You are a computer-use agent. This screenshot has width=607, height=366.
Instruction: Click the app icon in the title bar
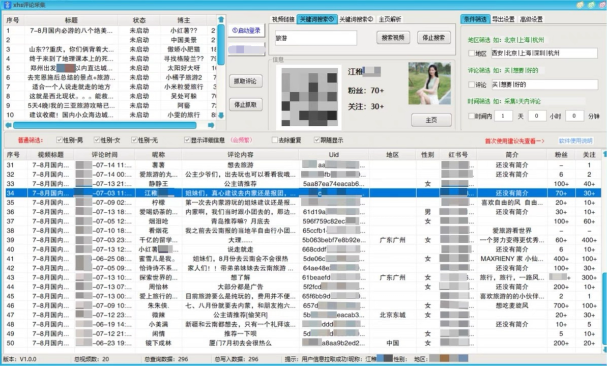(7, 5)
